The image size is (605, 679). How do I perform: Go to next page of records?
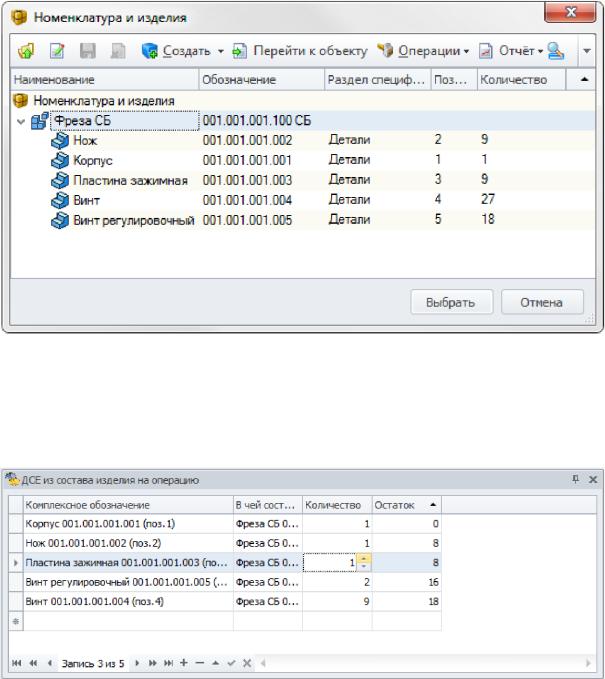pyautogui.click(x=152, y=663)
